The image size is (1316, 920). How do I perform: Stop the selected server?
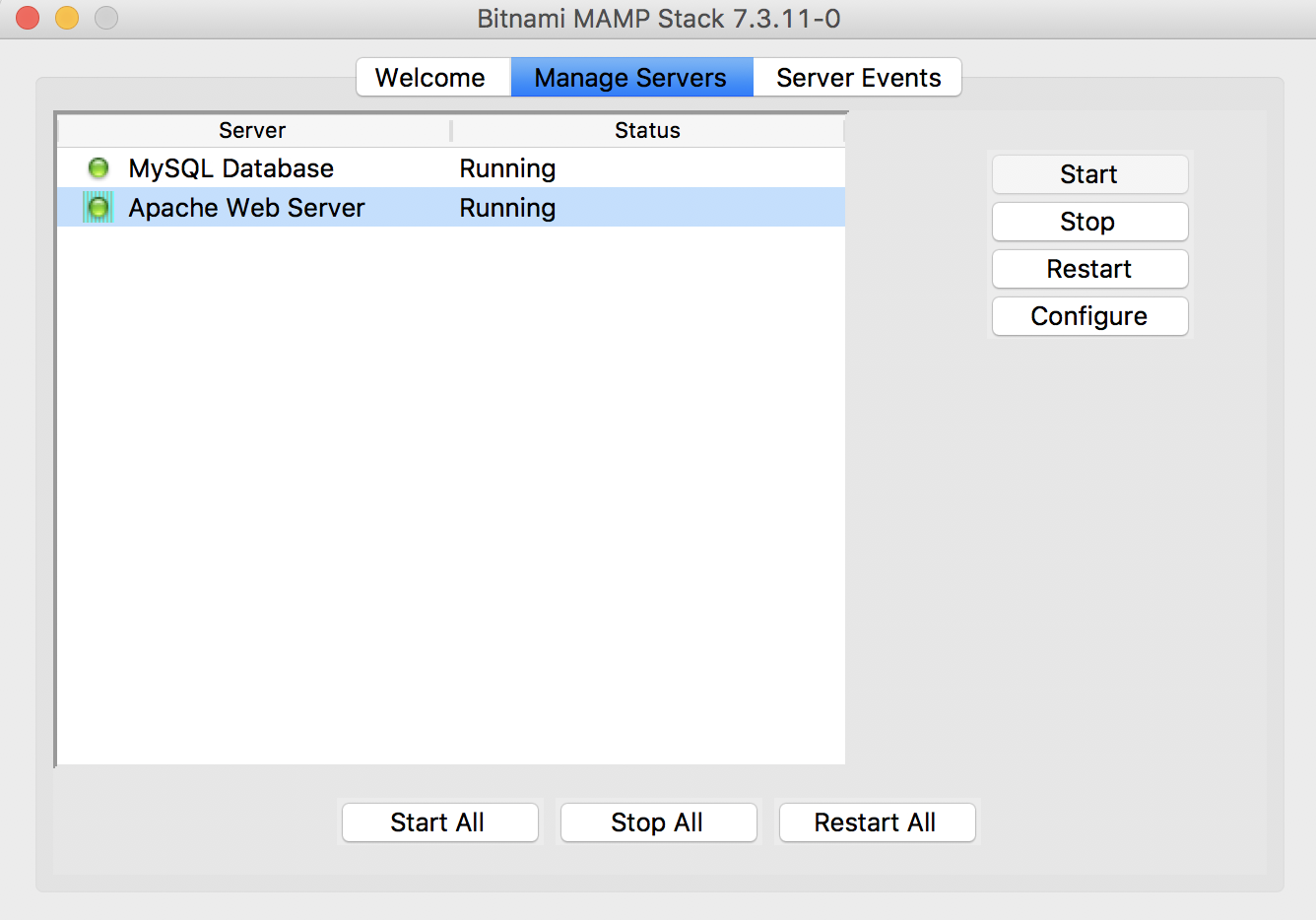[x=1089, y=222]
